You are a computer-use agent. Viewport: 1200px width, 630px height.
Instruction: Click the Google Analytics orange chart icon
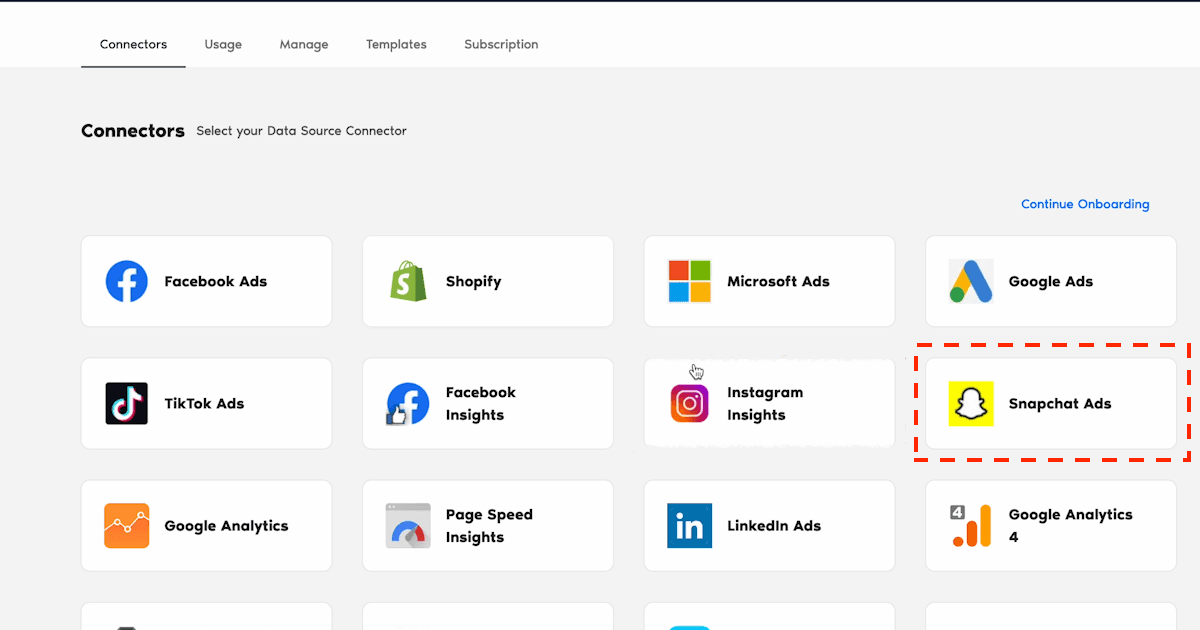127,526
